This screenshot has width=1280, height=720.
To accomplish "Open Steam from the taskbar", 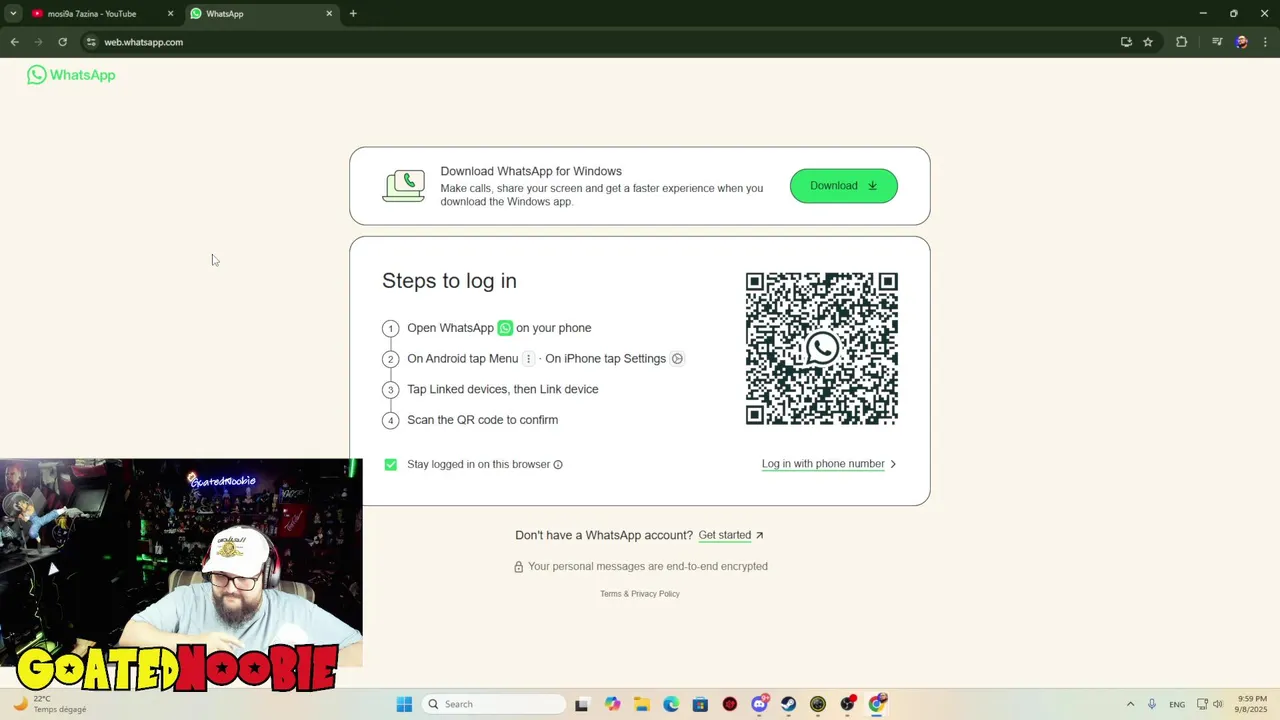I will click(x=789, y=704).
